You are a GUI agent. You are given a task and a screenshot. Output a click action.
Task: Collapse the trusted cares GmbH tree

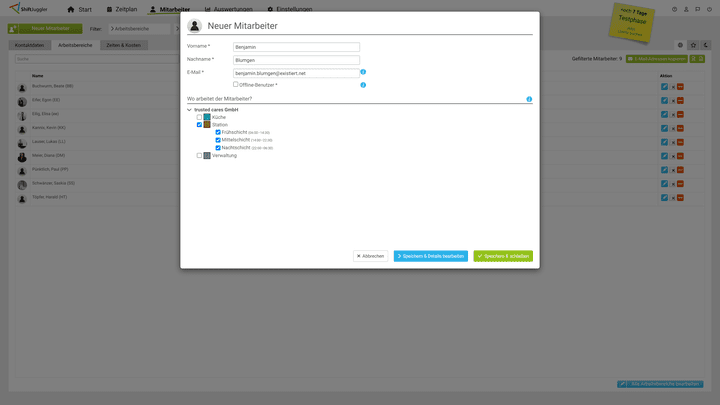[190, 109]
